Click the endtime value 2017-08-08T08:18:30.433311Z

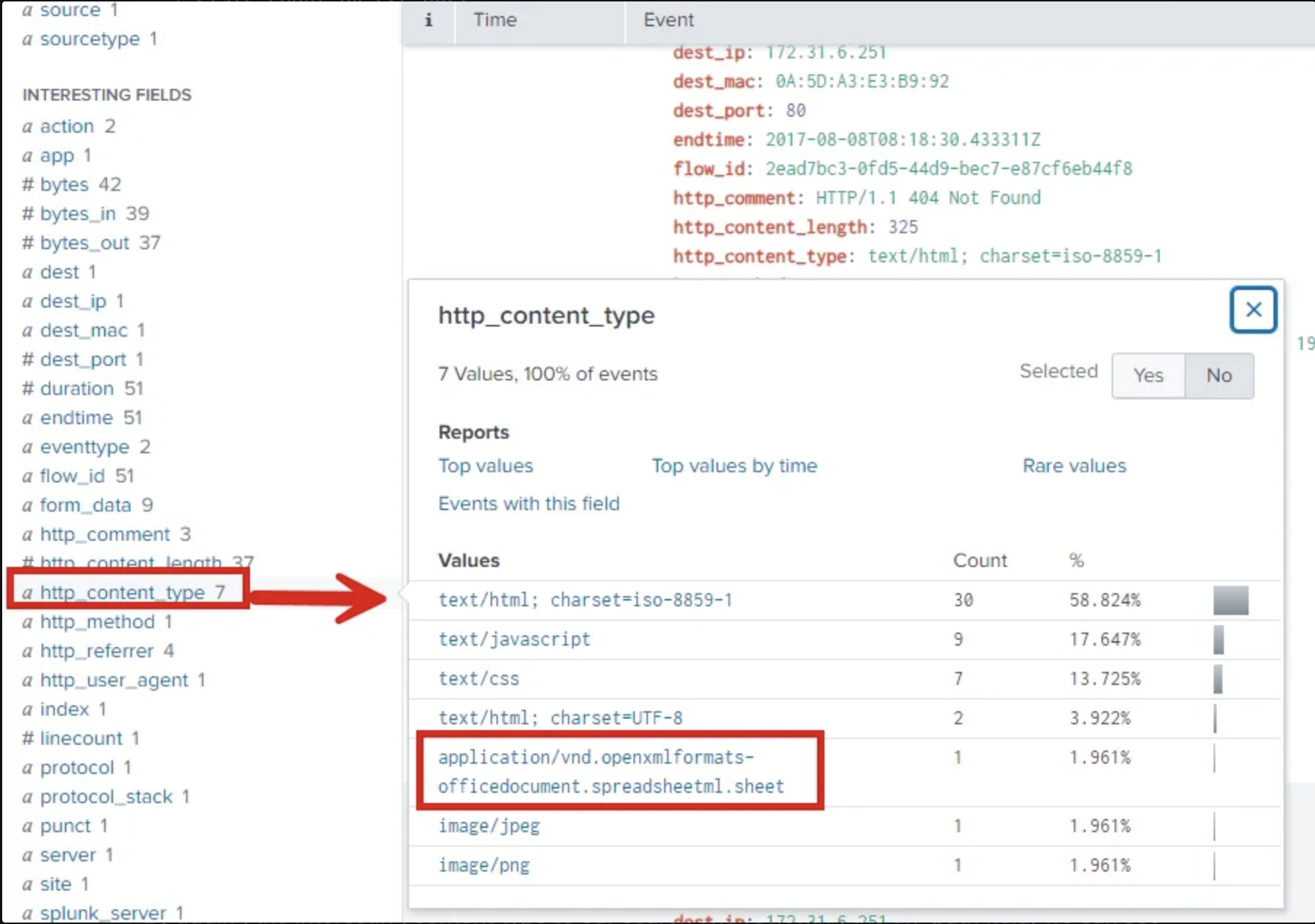902,139
